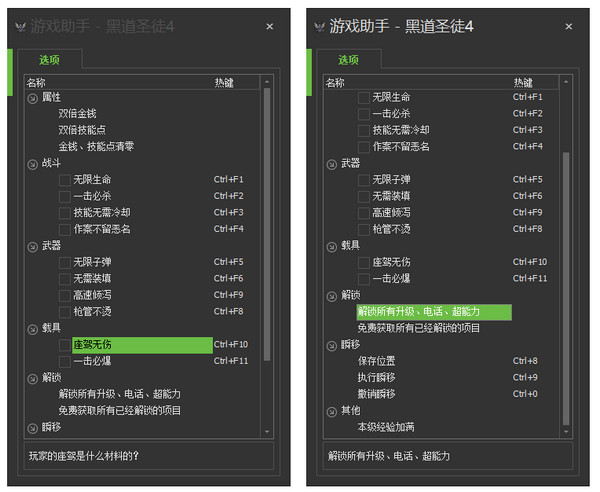600x492 pixels.
Task: Click scrollbar down arrow in left window
Action: tap(267, 432)
